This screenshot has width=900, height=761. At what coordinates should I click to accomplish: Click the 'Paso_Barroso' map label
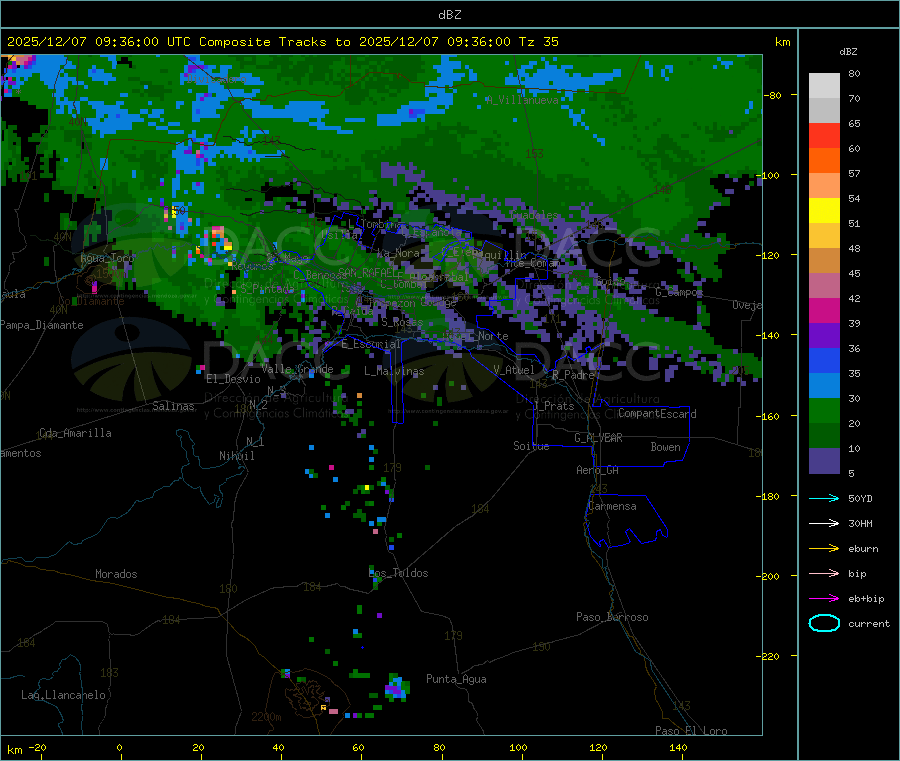pos(612,617)
